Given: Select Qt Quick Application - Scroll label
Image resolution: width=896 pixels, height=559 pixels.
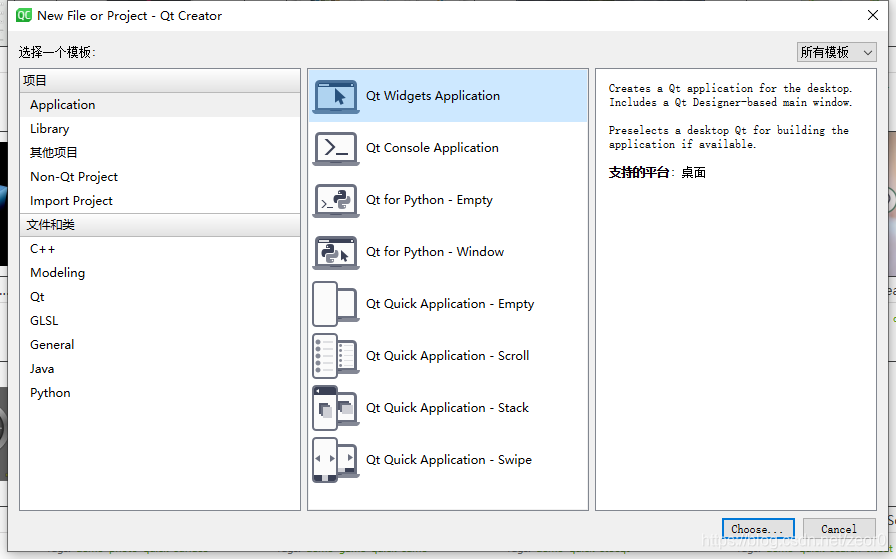Looking at the screenshot, I should click(447, 356).
